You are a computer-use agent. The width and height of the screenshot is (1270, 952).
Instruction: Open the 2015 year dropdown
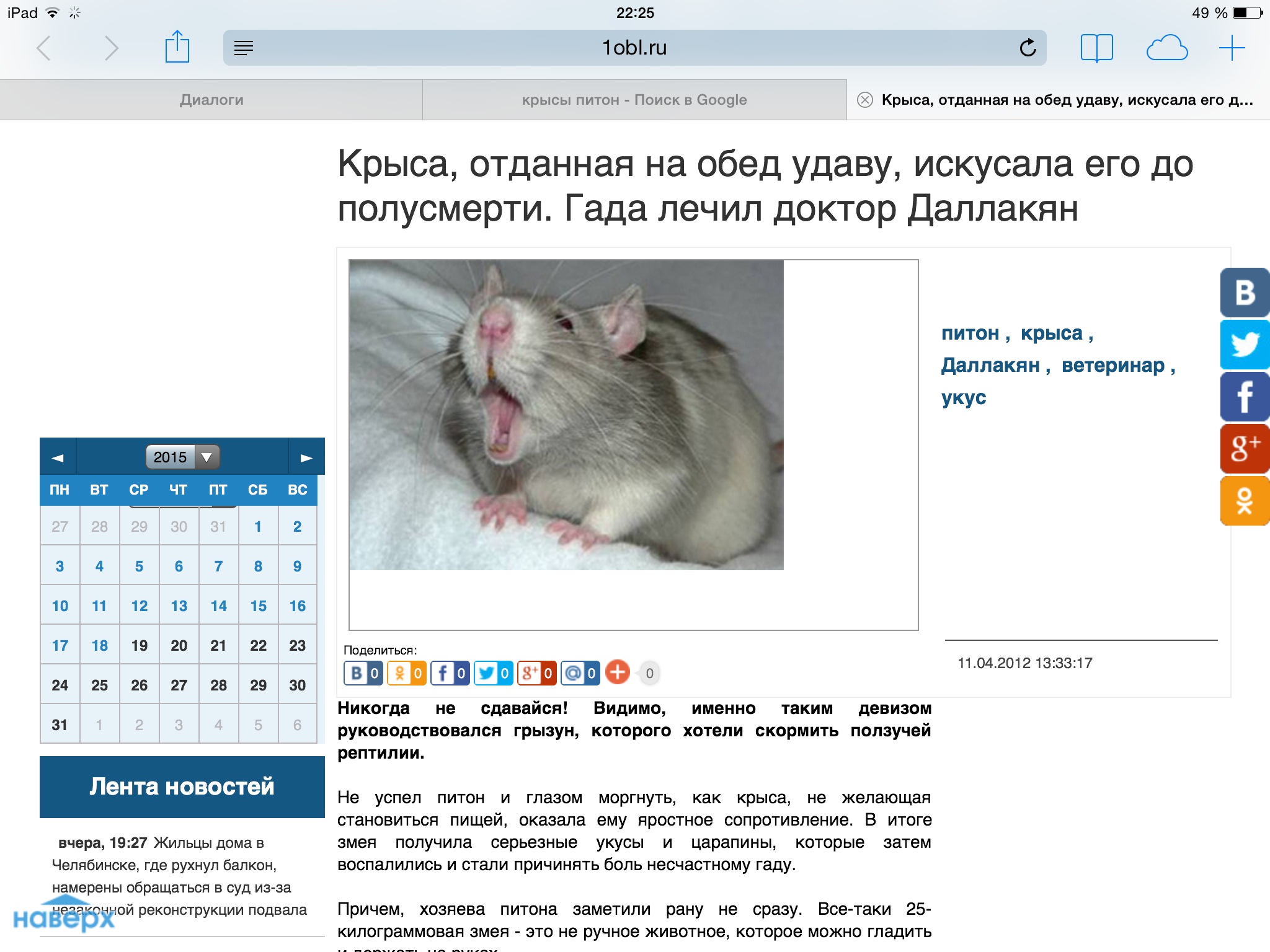(x=182, y=457)
